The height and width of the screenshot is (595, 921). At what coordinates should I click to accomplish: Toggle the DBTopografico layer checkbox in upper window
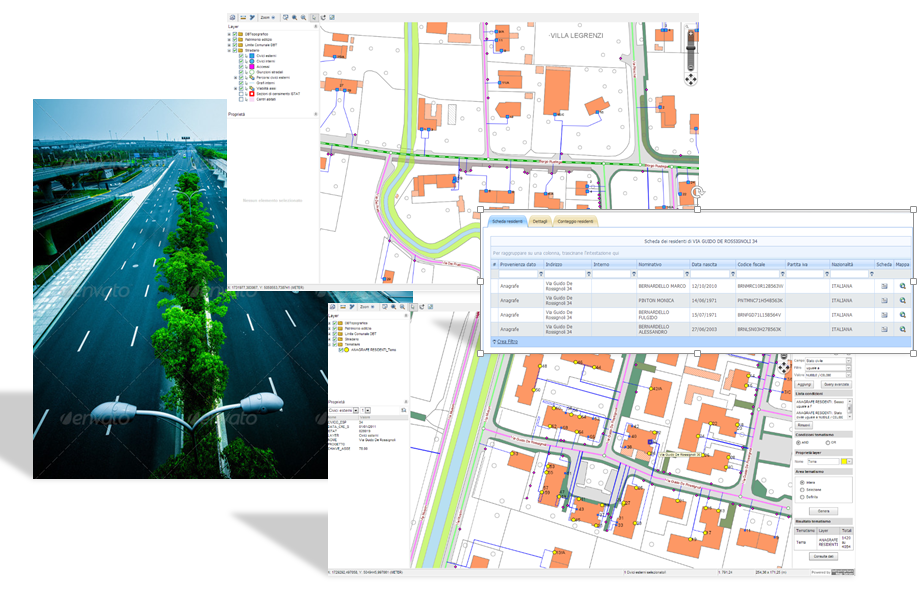click(234, 34)
